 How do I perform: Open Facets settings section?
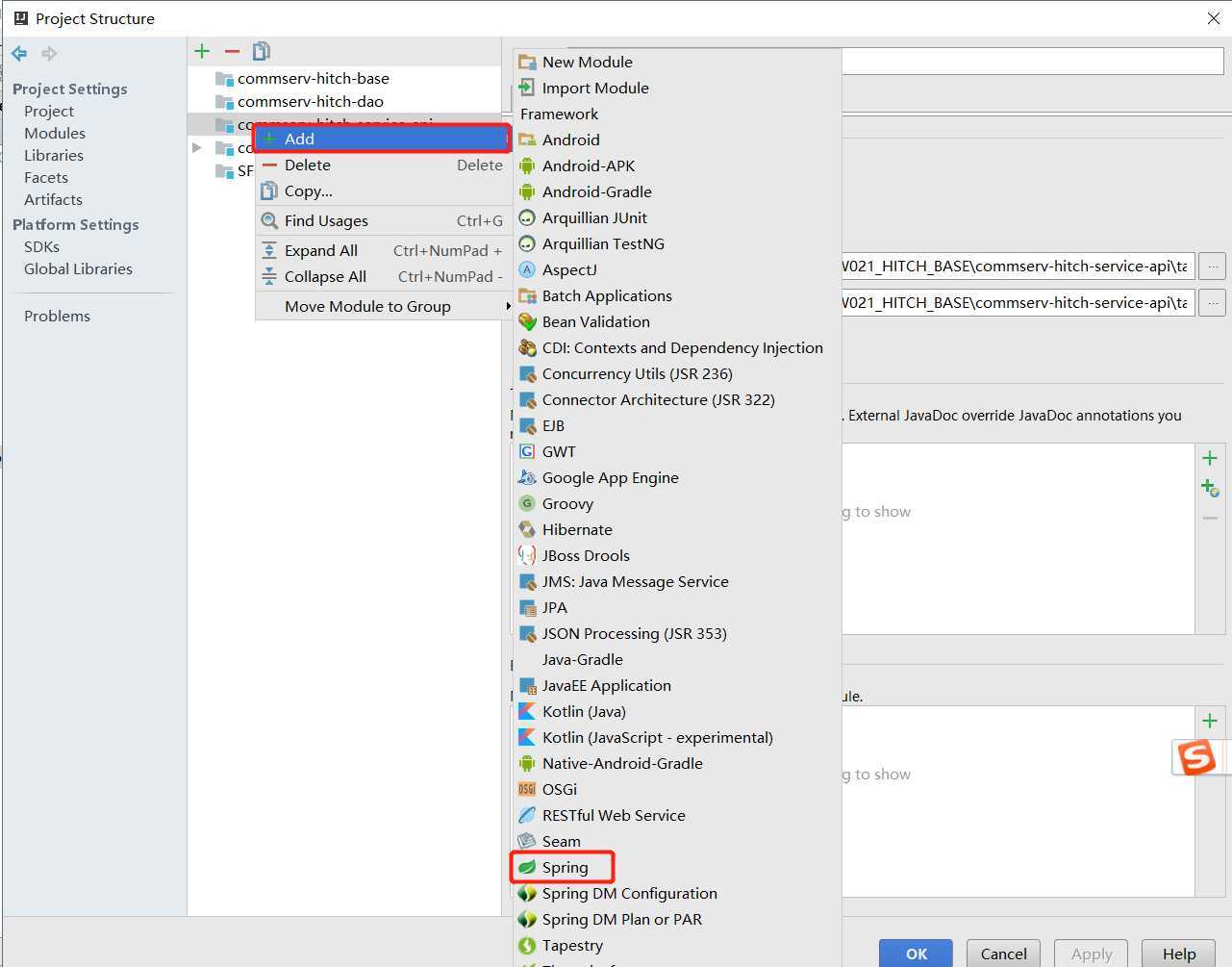[46, 177]
